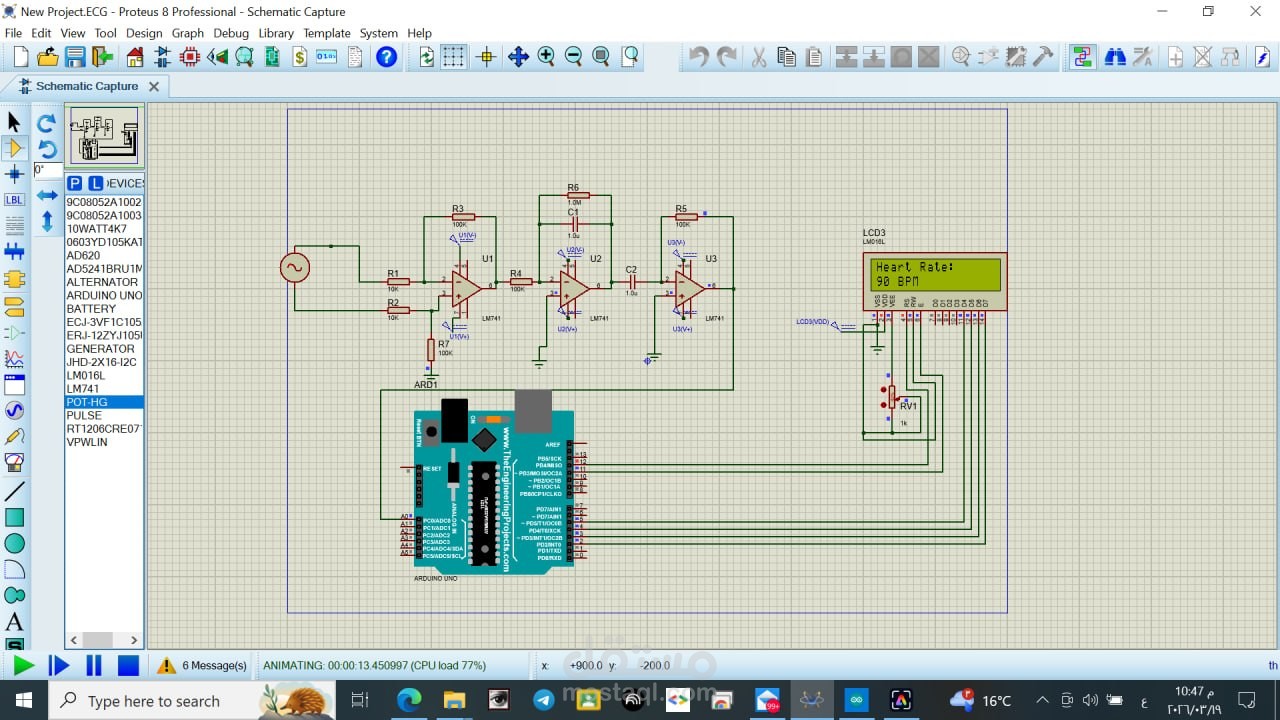Rotate anti-clockwise using the lower rotation arrow
This screenshot has height=720, width=1280.
click(x=47, y=149)
